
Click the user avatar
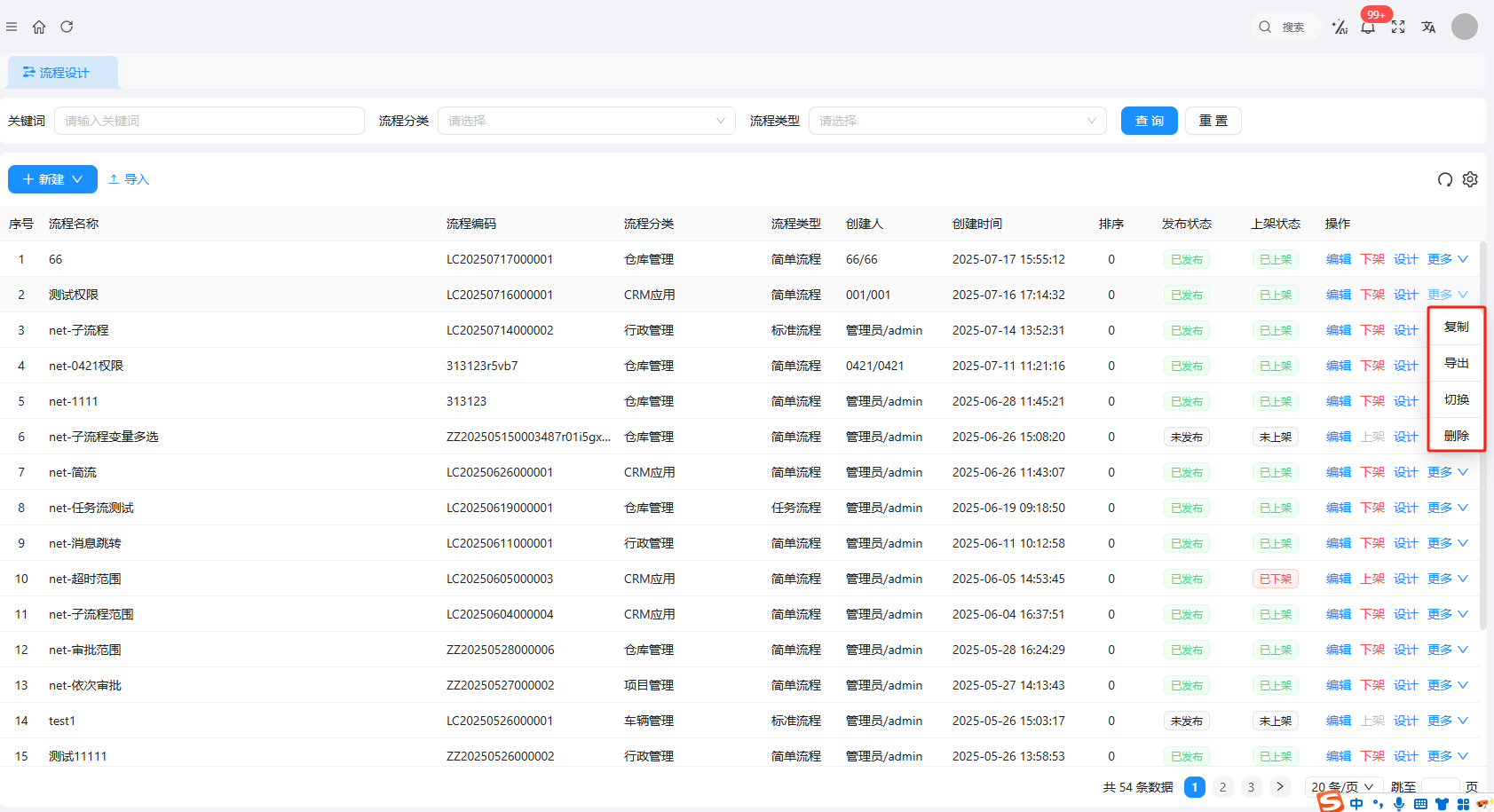click(x=1464, y=27)
